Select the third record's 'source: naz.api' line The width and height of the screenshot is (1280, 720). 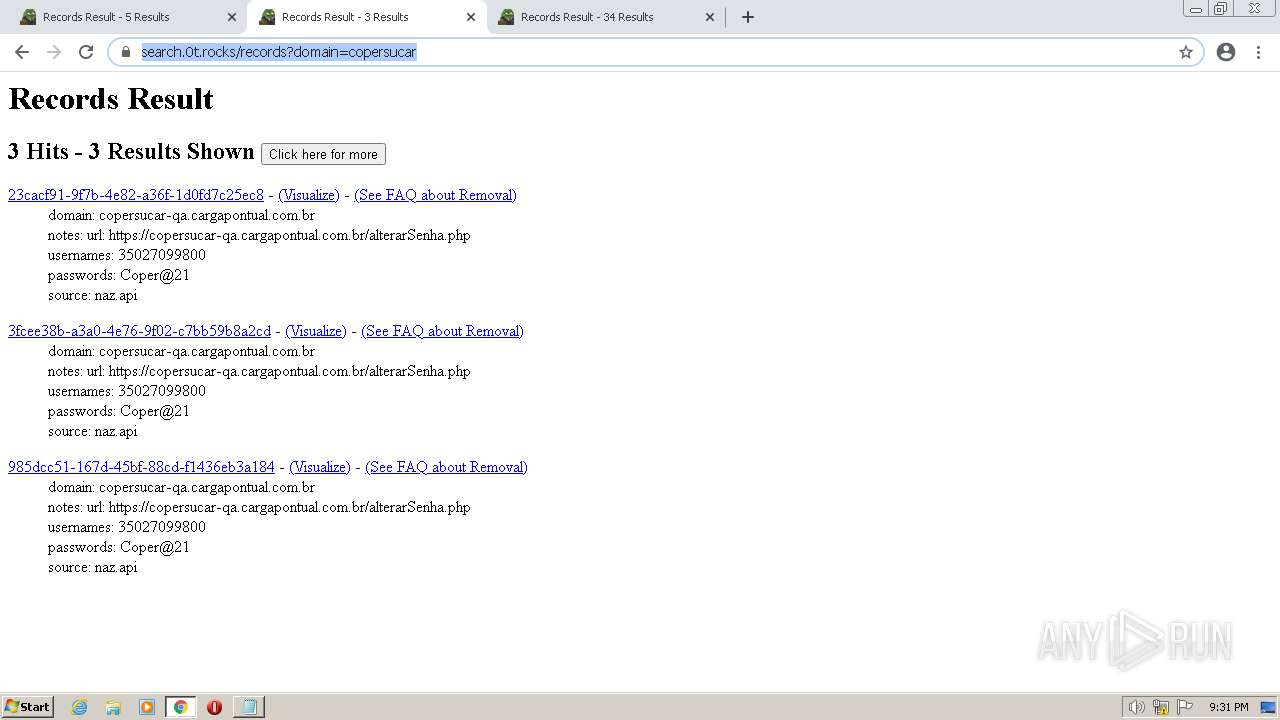[x=93, y=567]
